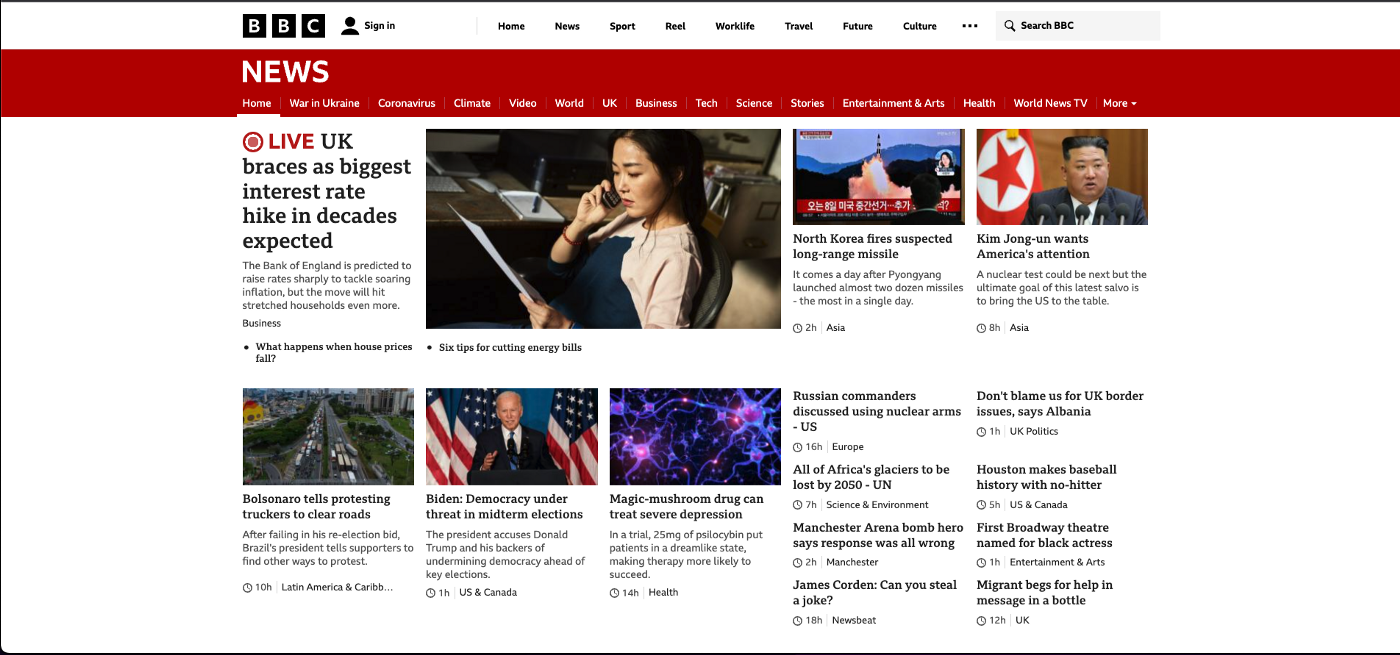This screenshot has height=655, width=1400.
Task: Select the Business tab
Action: point(656,103)
